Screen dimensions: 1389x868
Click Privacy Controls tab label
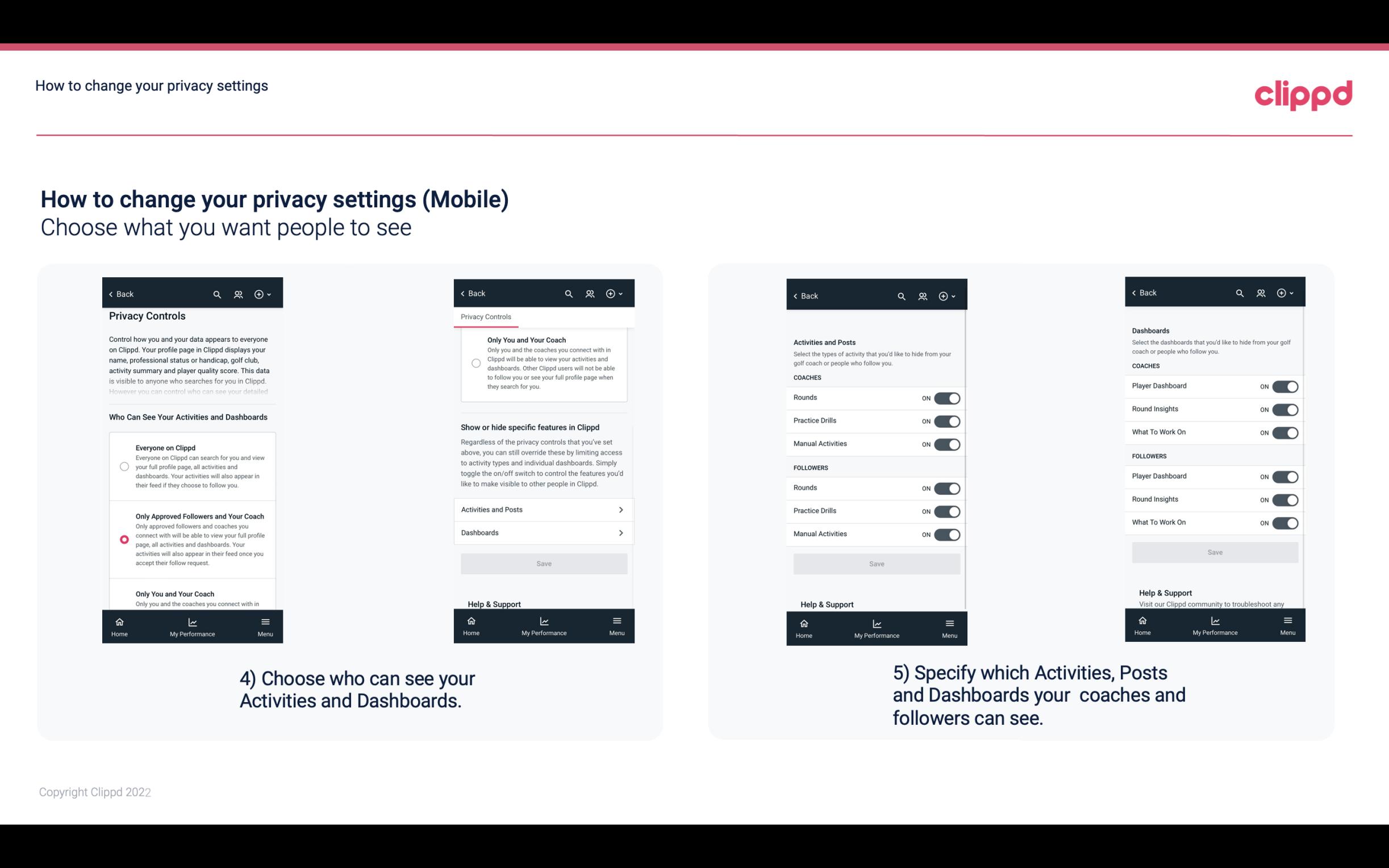(485, 317)
